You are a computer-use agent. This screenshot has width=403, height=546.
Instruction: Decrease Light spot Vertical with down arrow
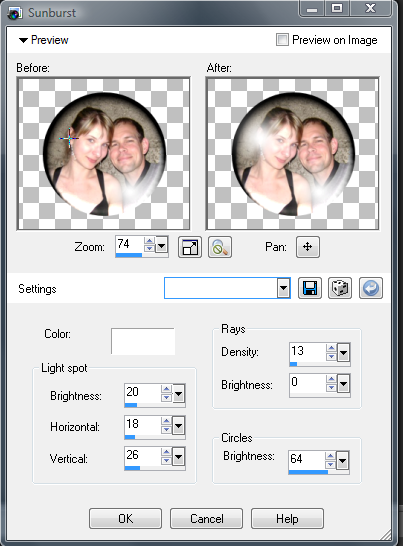tap(166, 461)
